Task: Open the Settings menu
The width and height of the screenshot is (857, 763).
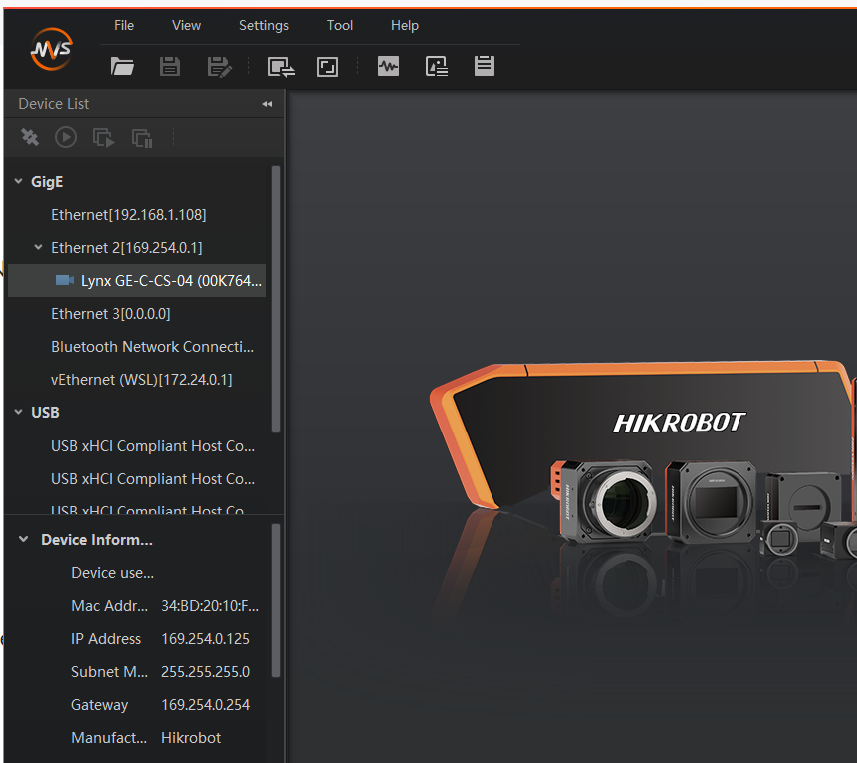Action: point(264,26)
